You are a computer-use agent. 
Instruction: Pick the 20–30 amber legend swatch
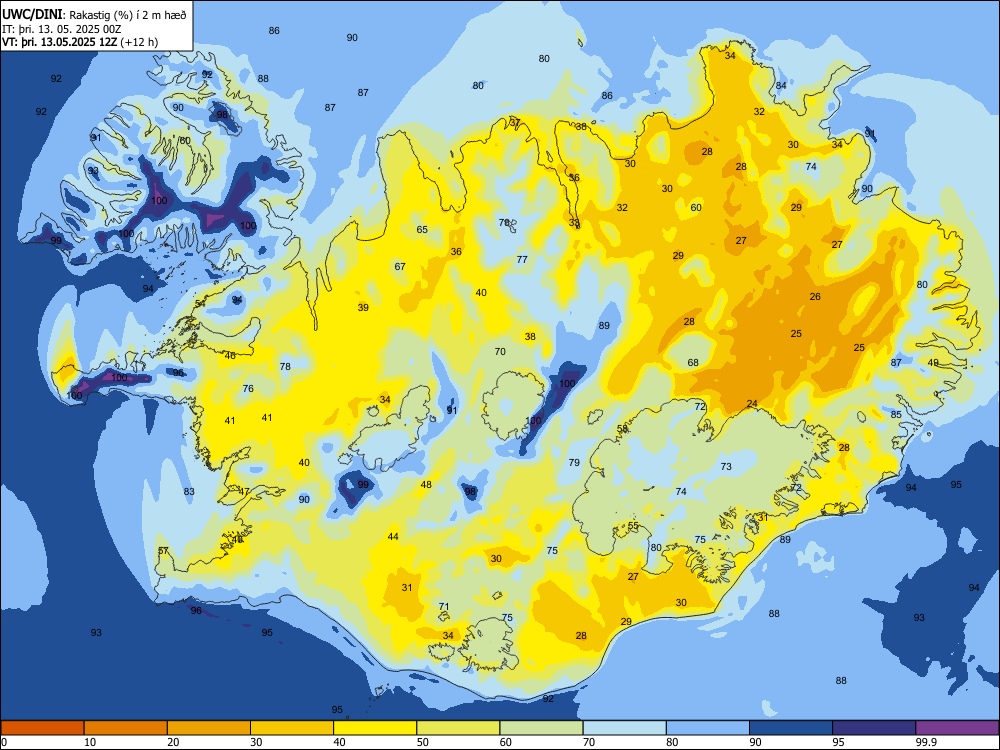pos(209,728)
